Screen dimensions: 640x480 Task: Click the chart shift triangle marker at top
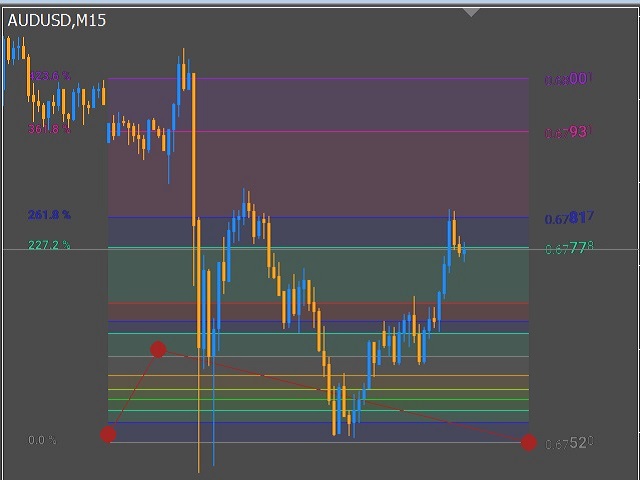[x=471, y=12]
